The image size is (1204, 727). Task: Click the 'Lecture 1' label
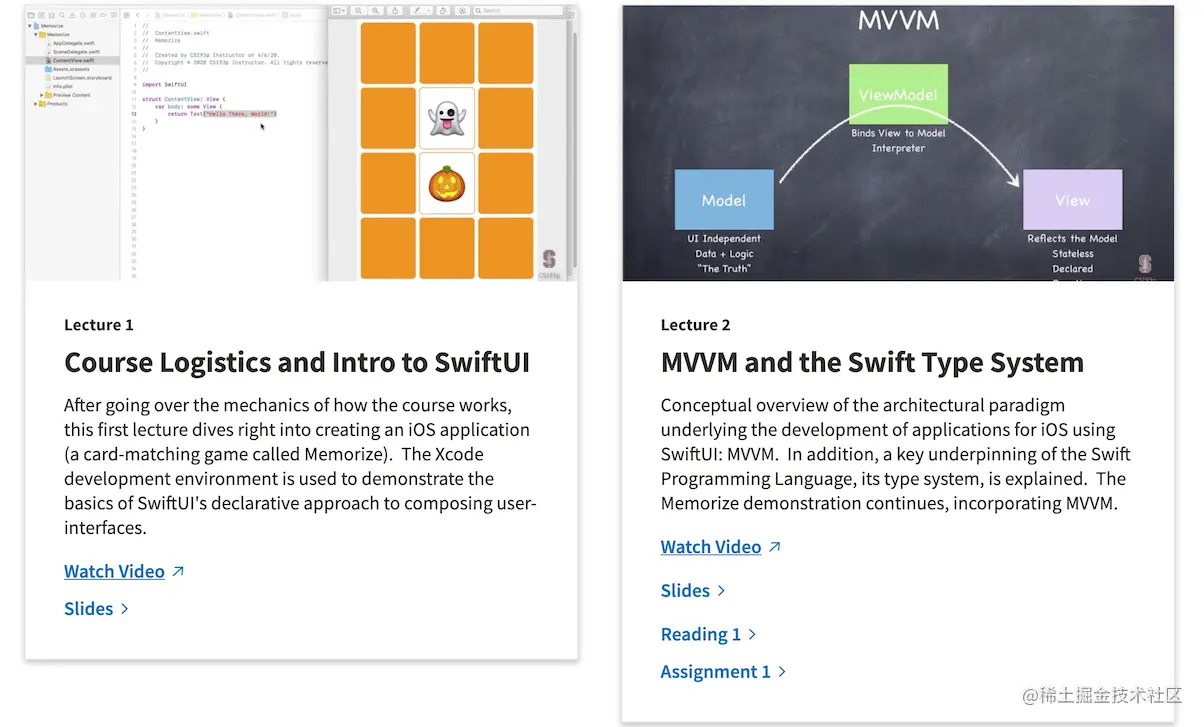click(98, 325)
